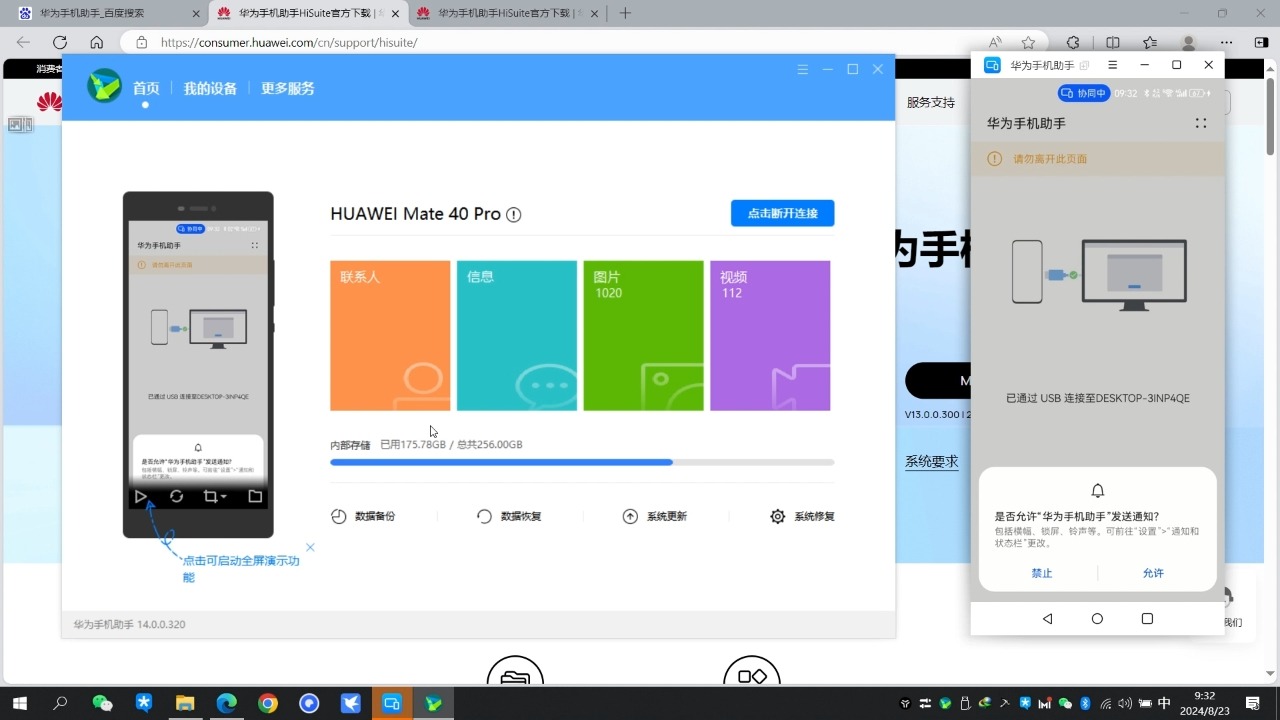Click the 服务支持 link on Huawei page
Screen dimensions: 1280x720
click(931, 102)
